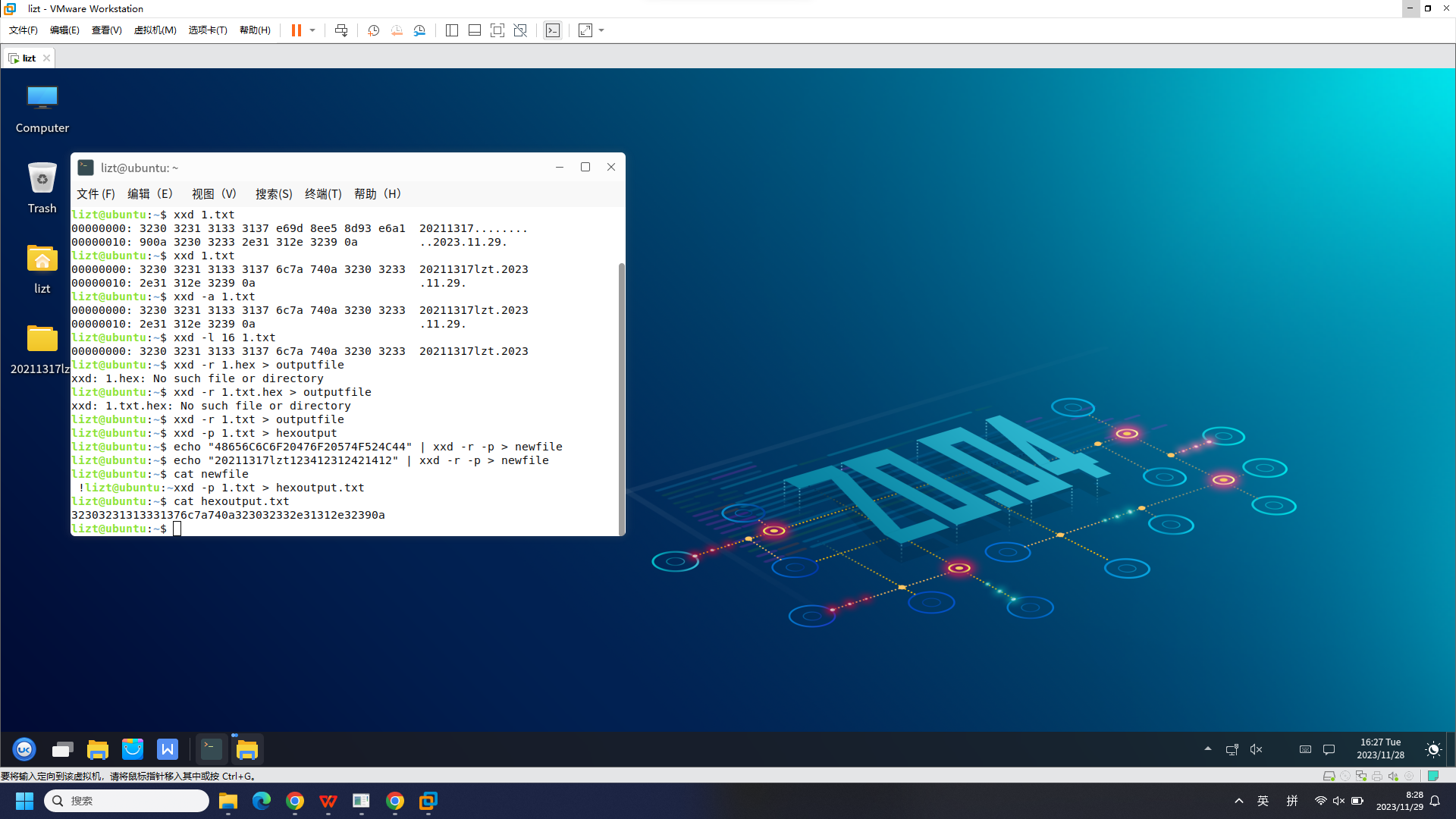Show hidden Windows tray icons chevron
Viewport: 1456px width, 819px height.
(1239, 801)
